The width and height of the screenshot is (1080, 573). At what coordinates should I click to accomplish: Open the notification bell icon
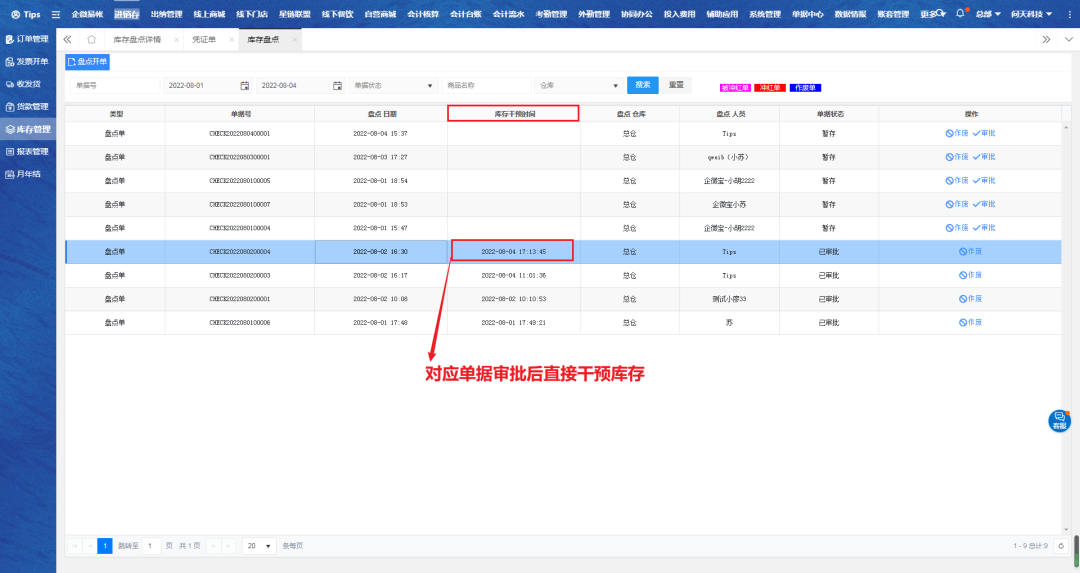(x=960, y=14)
